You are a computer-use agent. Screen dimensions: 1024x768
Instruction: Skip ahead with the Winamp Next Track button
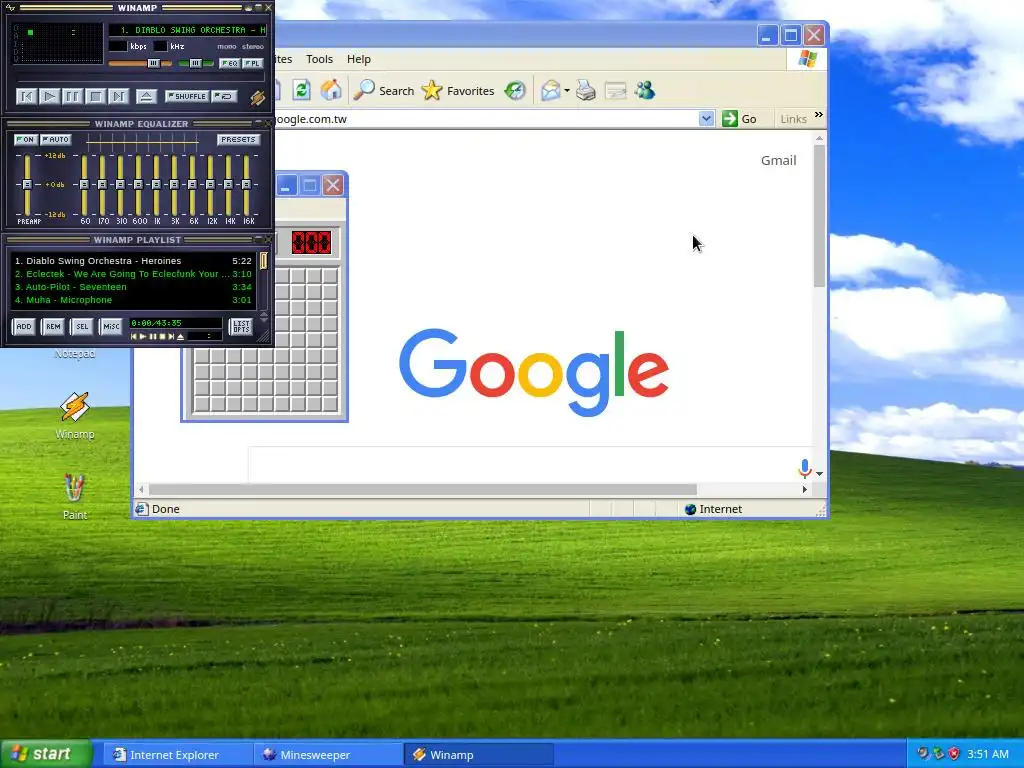tap(118, 97)
